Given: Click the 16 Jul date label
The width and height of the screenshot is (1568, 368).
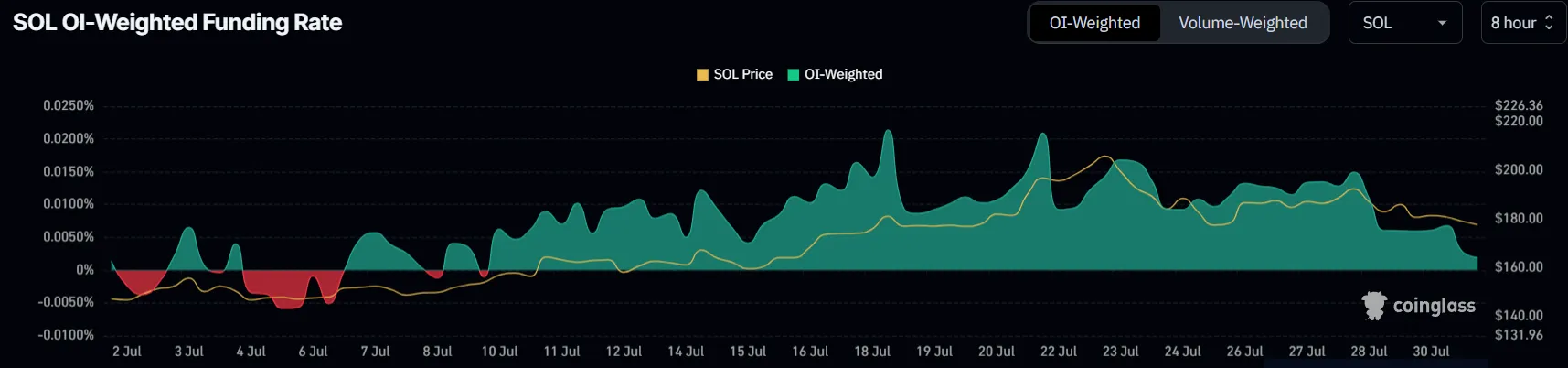Looking at the screenshot, I should click(x=810, y=352).
